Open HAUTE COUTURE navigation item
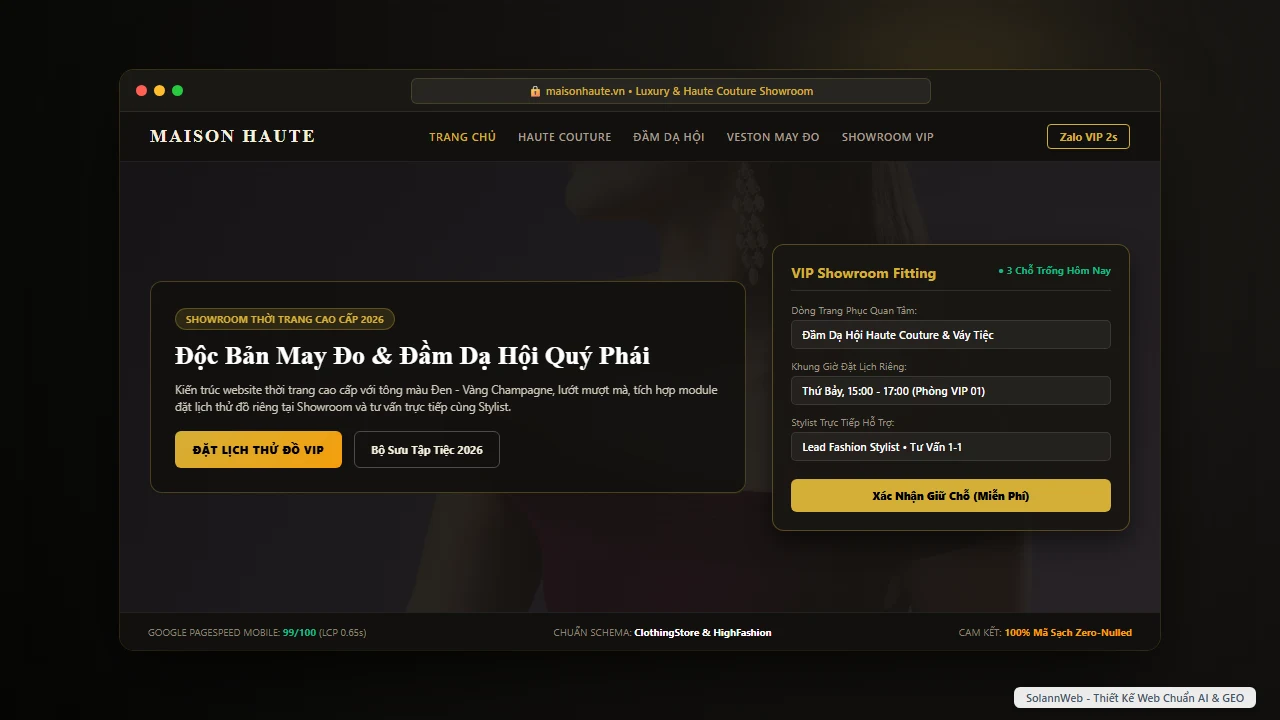The height and width of the screenshot is (720, 1280). pyautogui.click(x=564, y=137)
